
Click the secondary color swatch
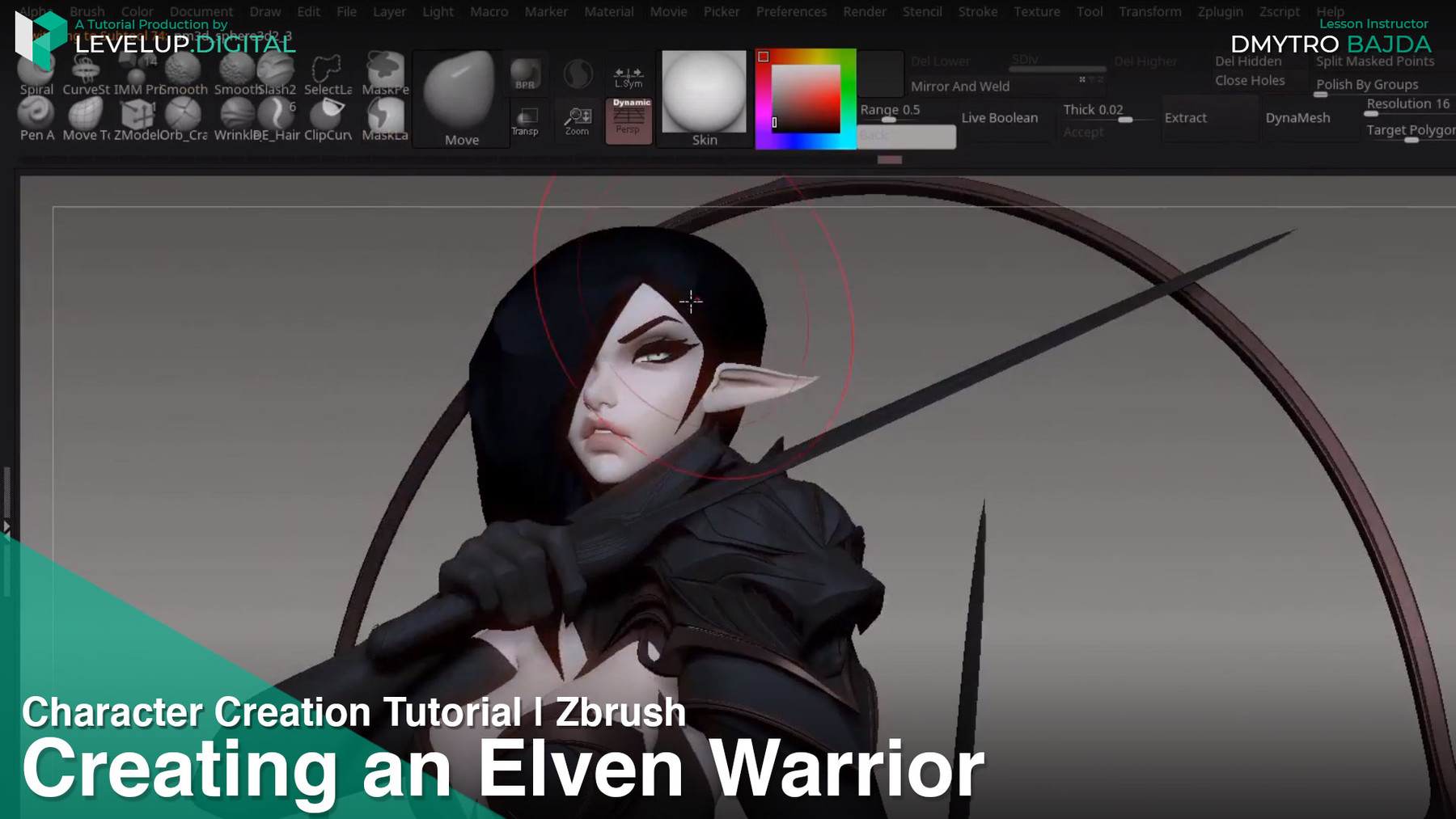(x=880, y=73)
